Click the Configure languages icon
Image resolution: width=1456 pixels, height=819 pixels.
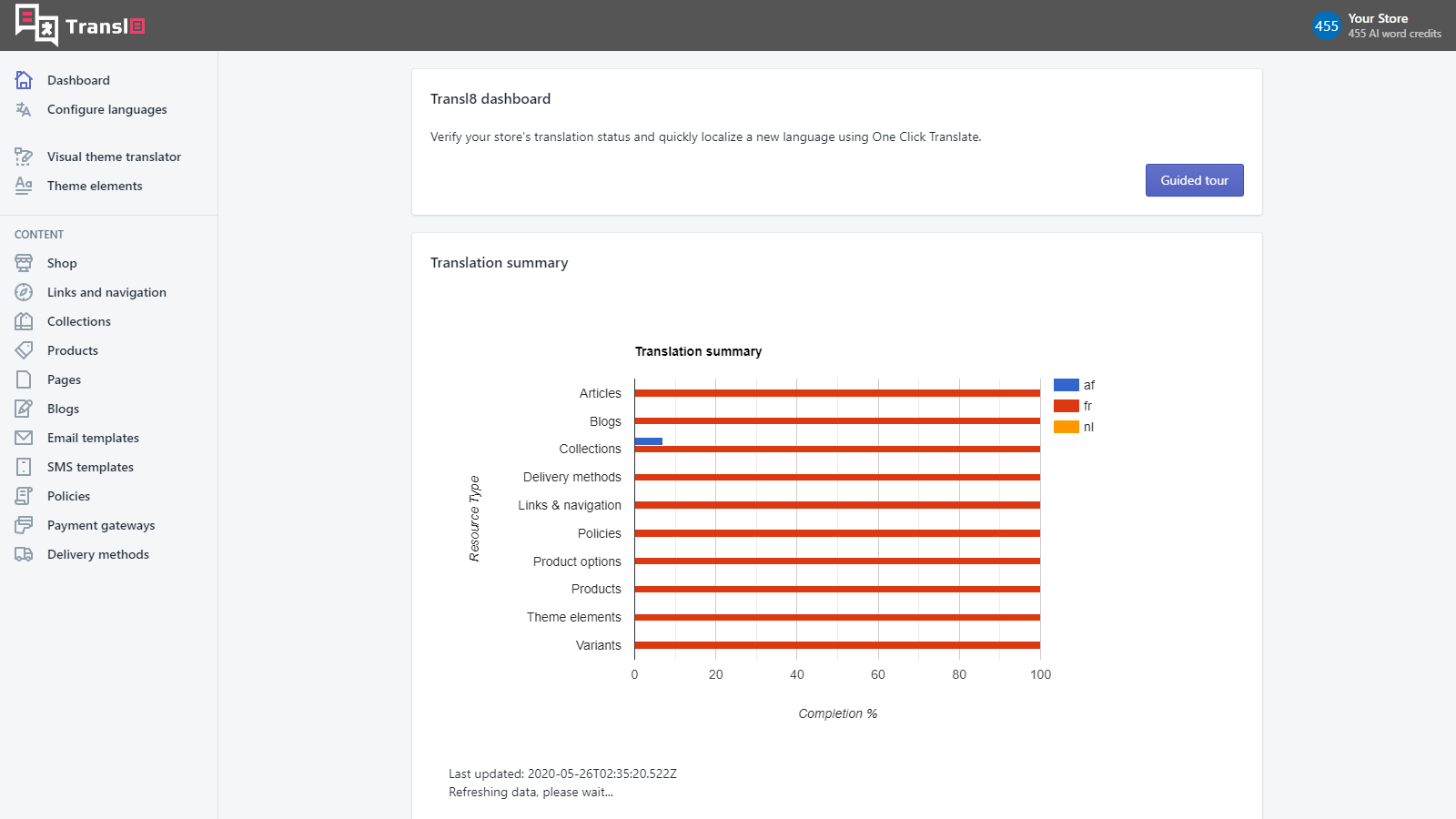[23, 109]
